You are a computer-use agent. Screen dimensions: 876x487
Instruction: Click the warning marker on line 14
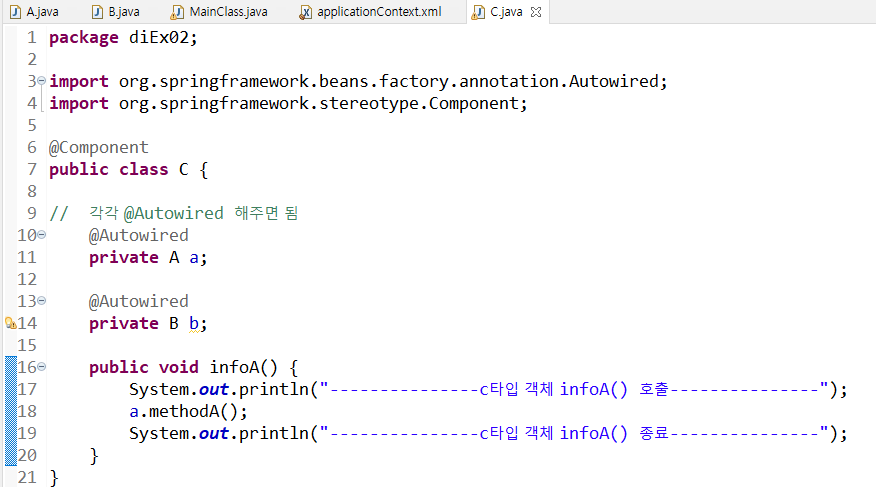[x=11, y=323]
